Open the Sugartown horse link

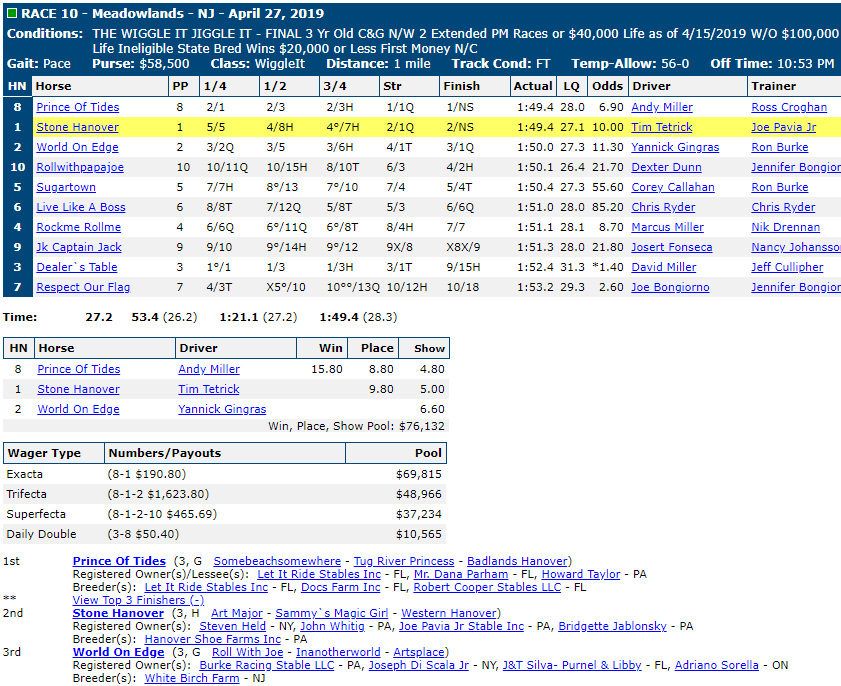[66, 187]
